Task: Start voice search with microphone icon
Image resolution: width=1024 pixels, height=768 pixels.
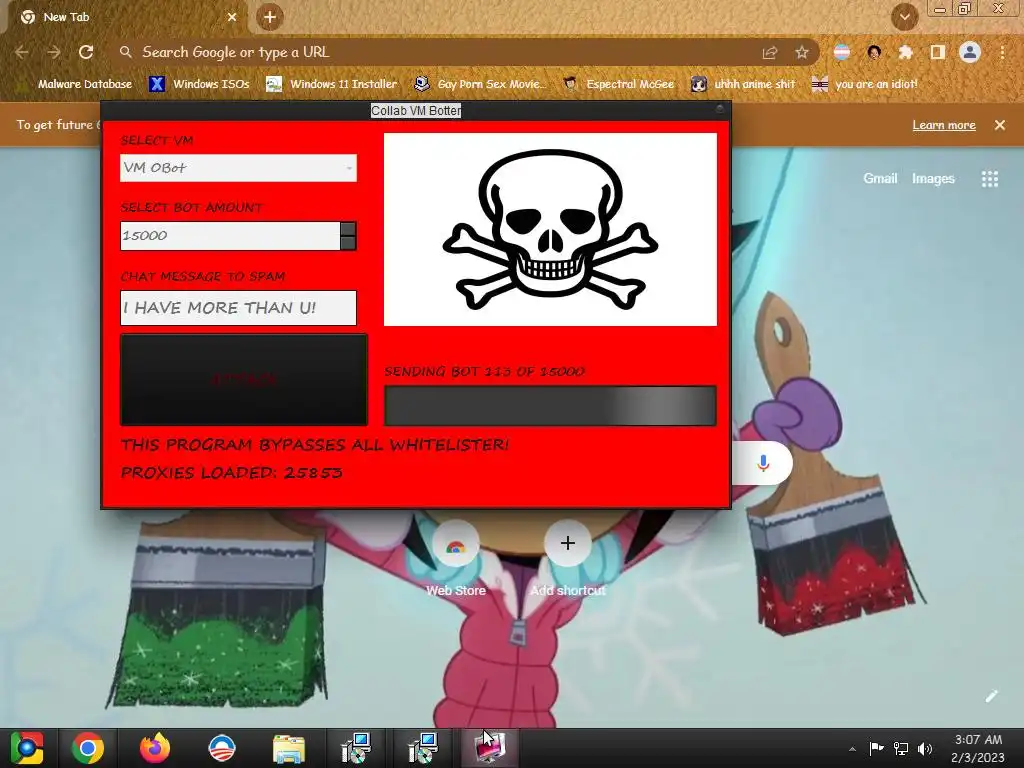Action: 763,464
